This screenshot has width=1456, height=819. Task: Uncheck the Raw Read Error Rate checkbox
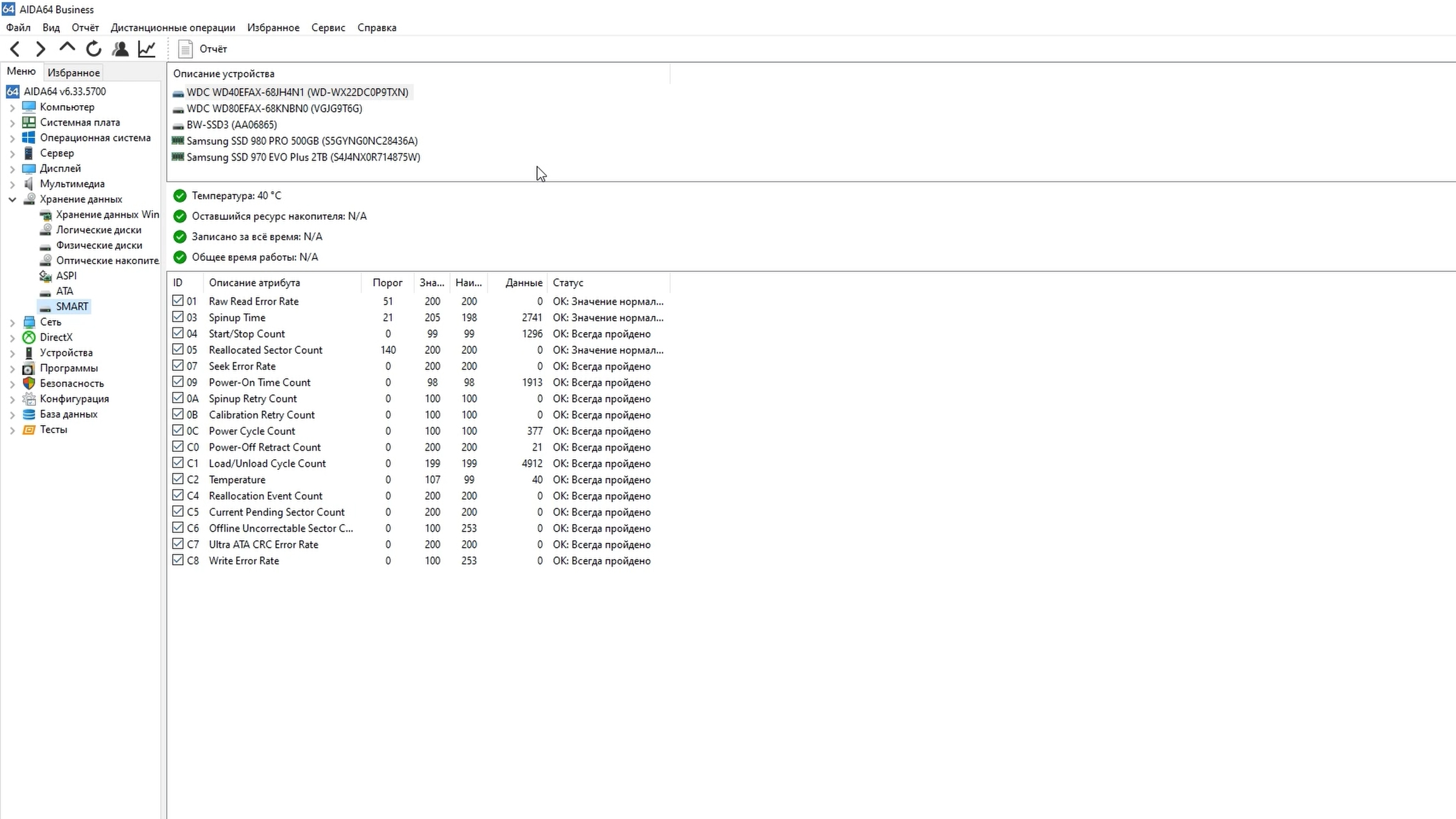[x=178, y=301]
